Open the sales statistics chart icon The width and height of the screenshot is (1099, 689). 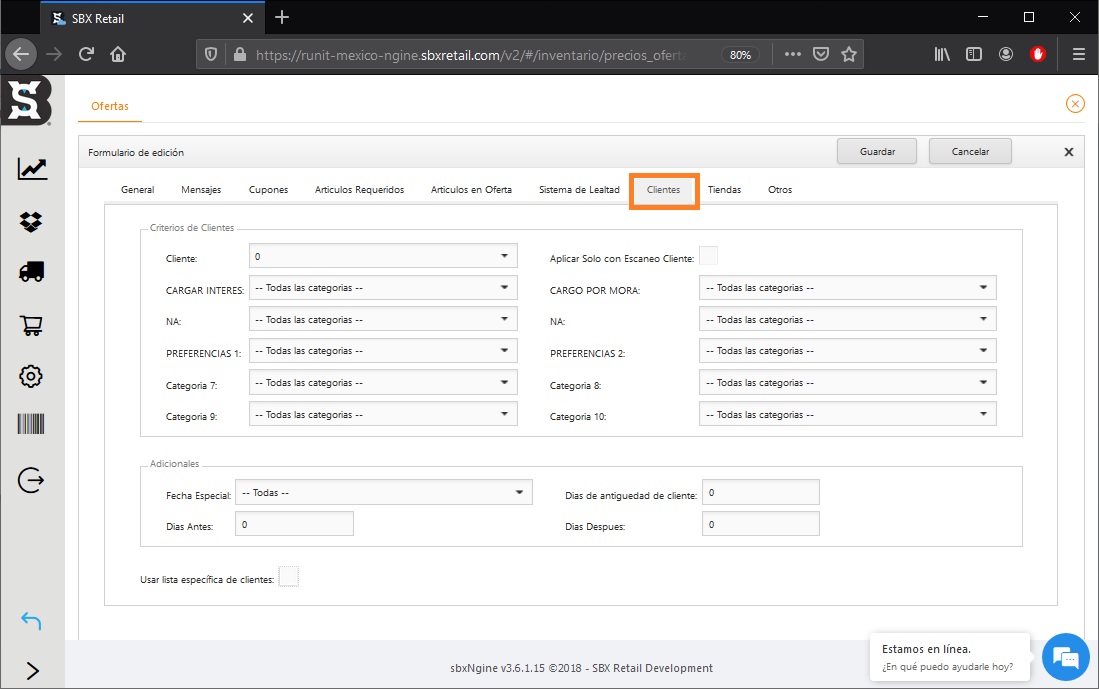(32, 169)
